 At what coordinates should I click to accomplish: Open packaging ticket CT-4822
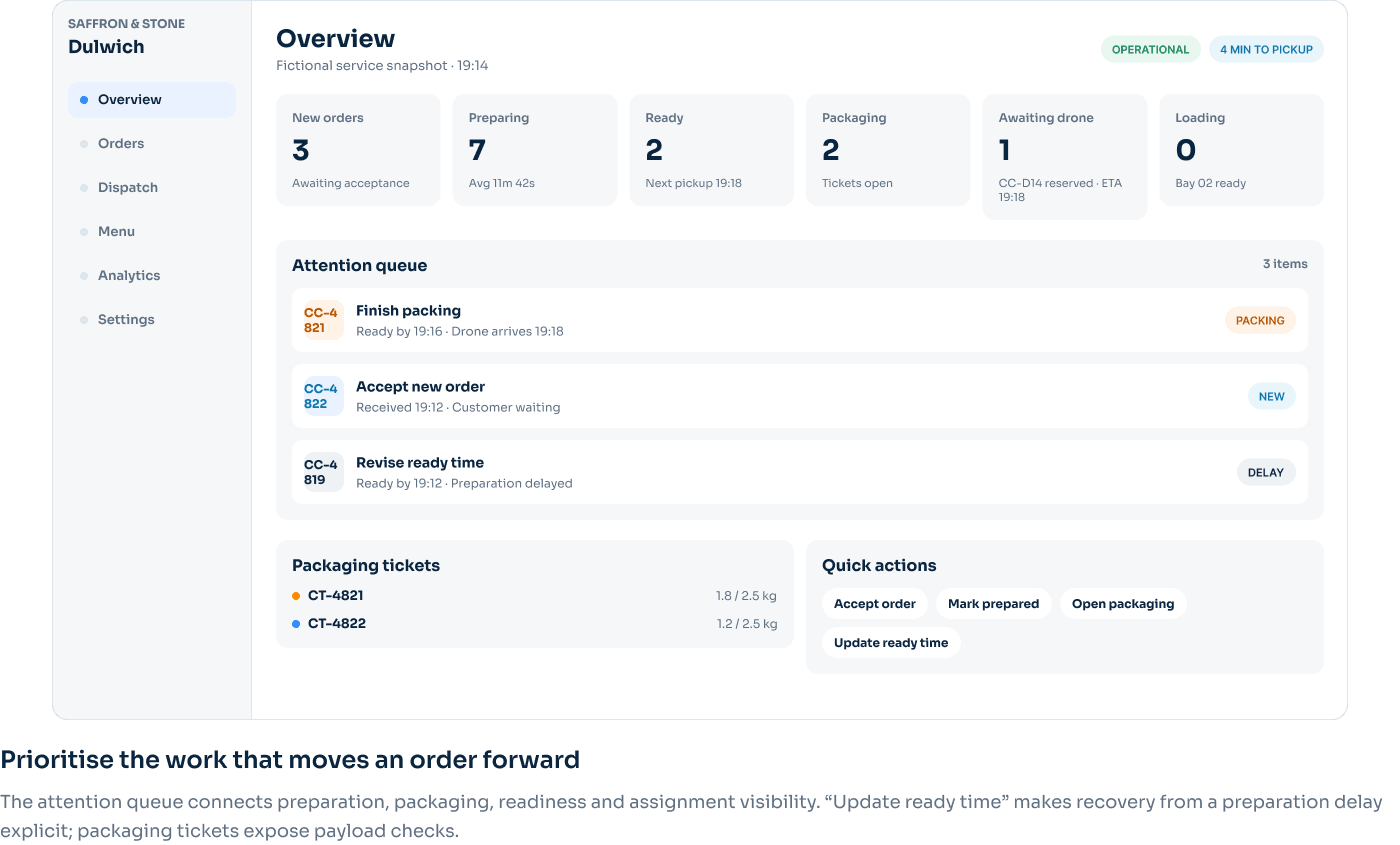[x=534, y=624]
